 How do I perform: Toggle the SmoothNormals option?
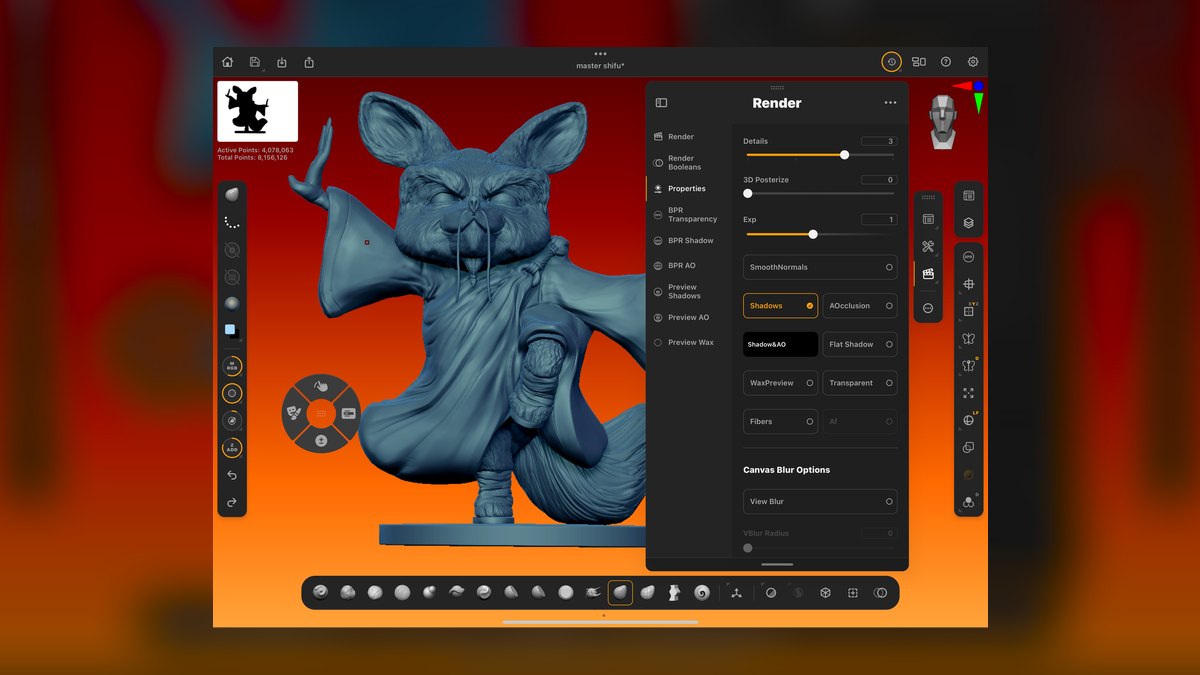[820, 267]
